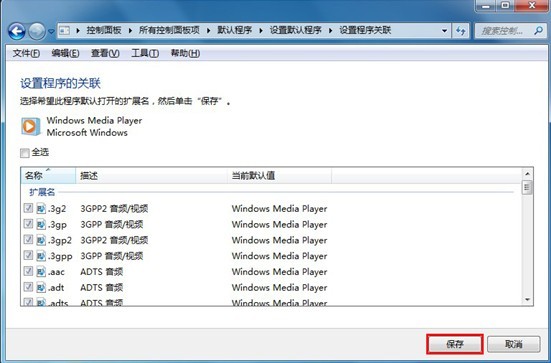Sort by the 描述 column header

[x=151, y=175]
